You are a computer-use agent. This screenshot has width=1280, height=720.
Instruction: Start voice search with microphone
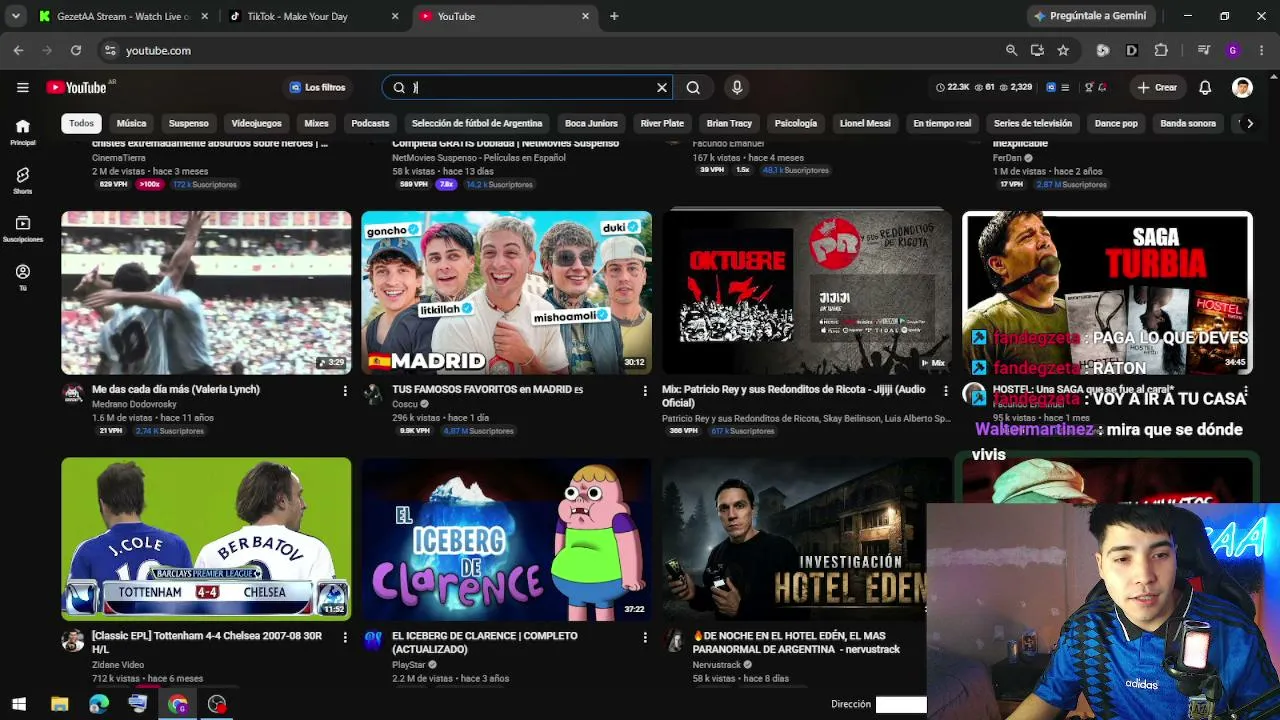click(737, 88)
